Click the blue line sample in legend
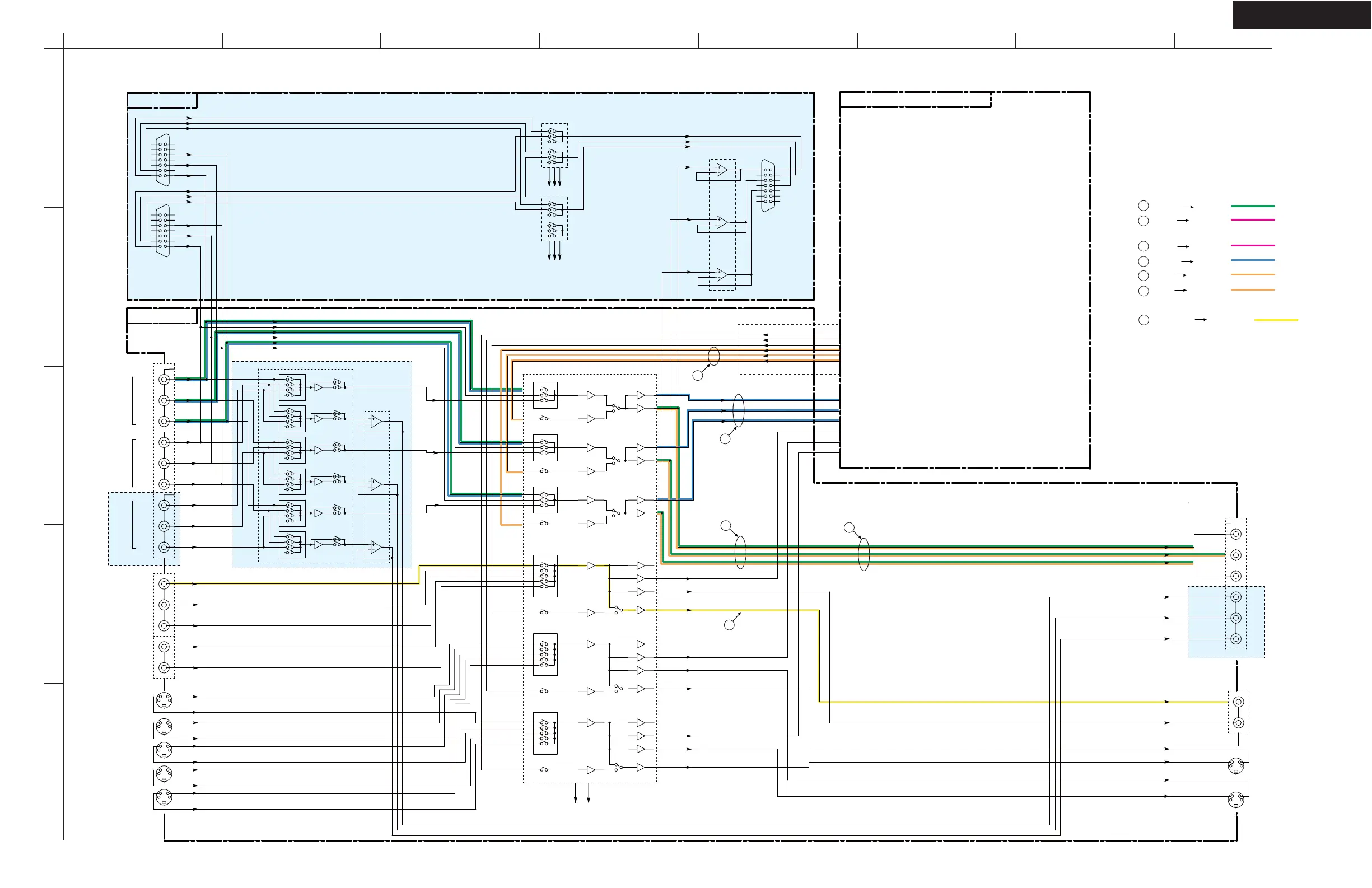This screenshot has width=1372, height=888. coord(1252,260)
